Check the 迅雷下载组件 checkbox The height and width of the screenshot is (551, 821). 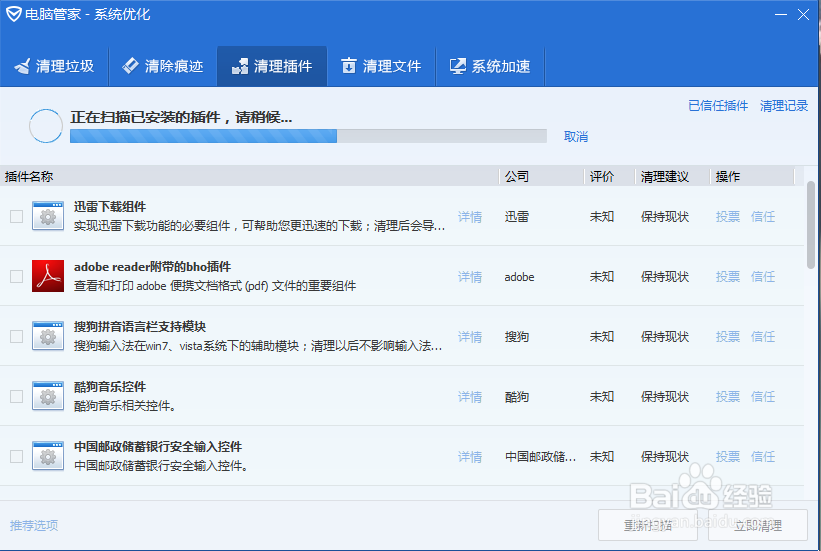[x=16, y=216]
